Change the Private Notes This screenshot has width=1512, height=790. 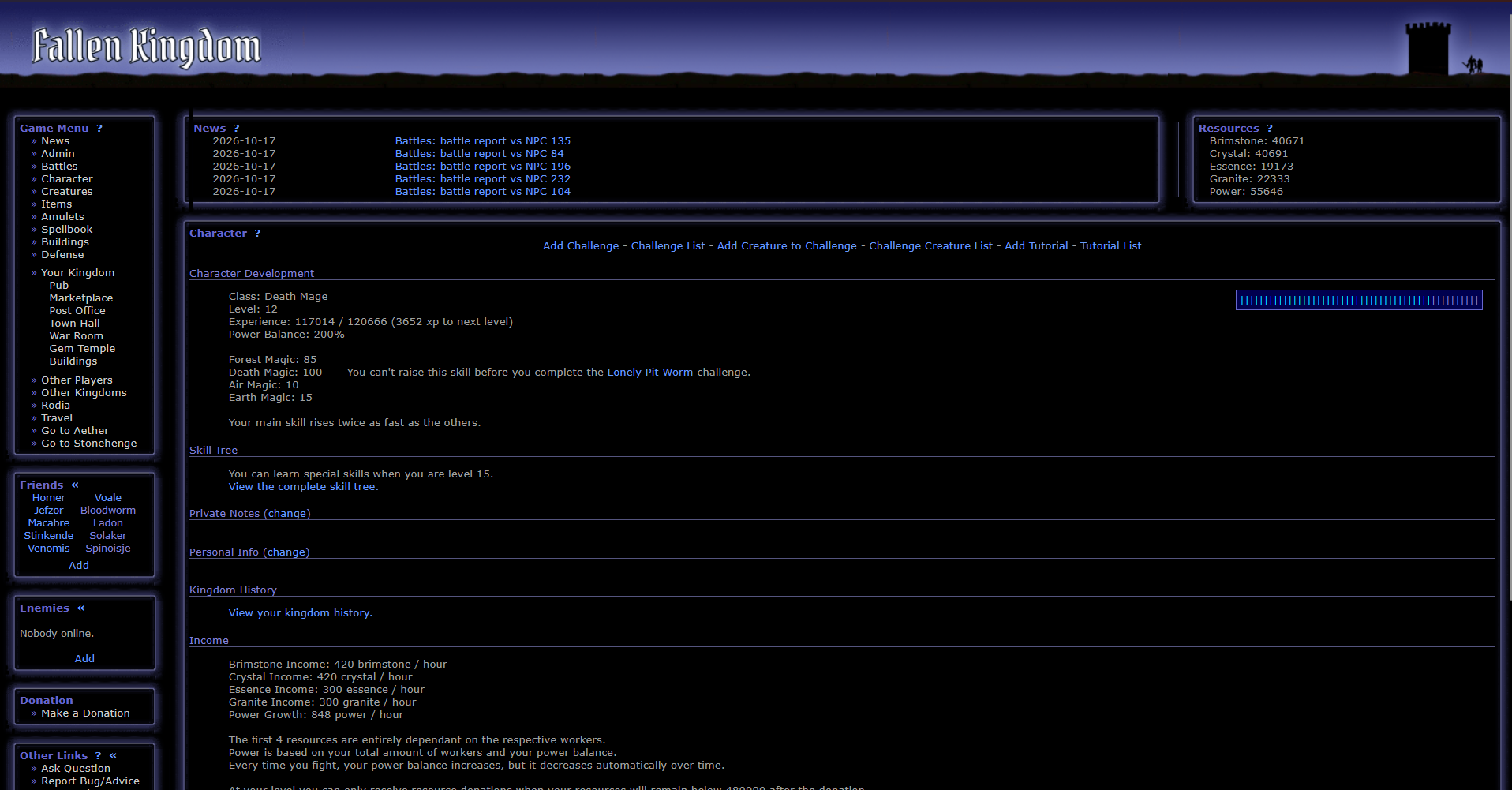click(x=287, y=514)
